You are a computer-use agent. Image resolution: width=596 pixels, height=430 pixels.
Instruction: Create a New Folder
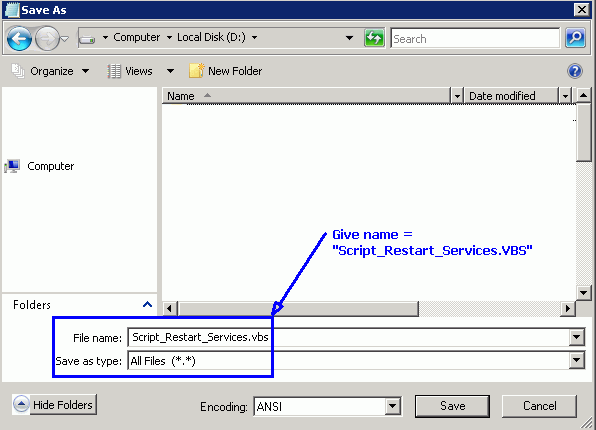(225, 71)
